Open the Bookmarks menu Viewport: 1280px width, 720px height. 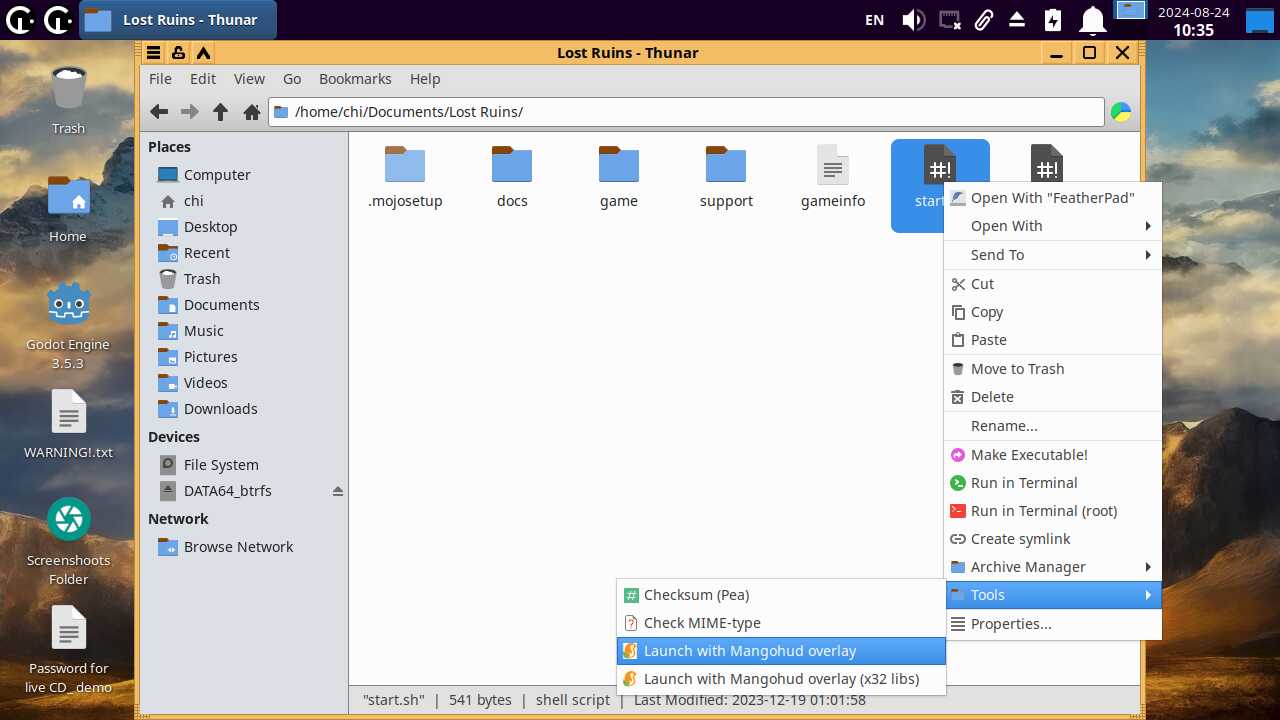pyautogui.click(x=355, y=79)
